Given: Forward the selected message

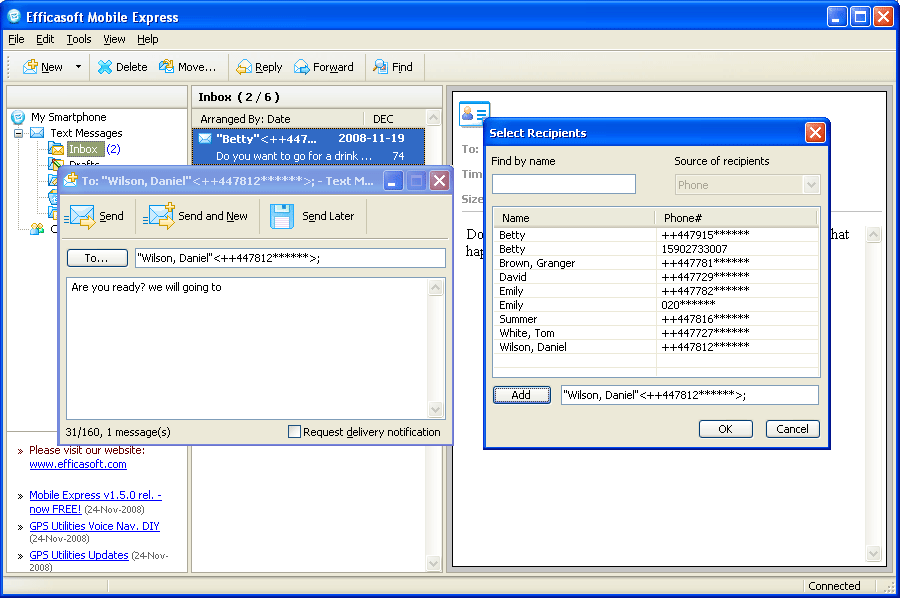Looking at the screenshot, I should tap(324, 67).
